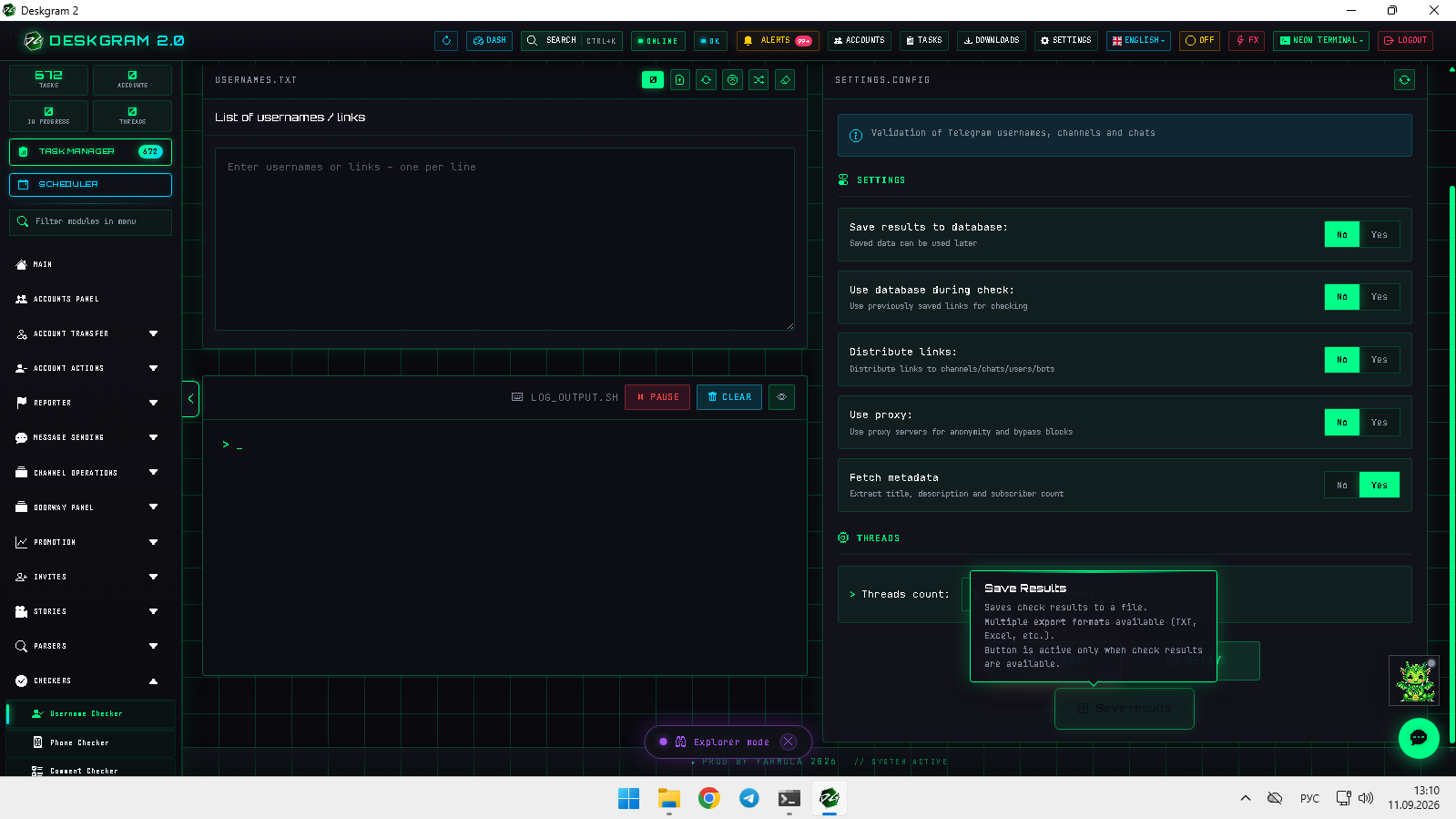Open Downloads from the top bar

pyautogui.click(x=992, y=40)
